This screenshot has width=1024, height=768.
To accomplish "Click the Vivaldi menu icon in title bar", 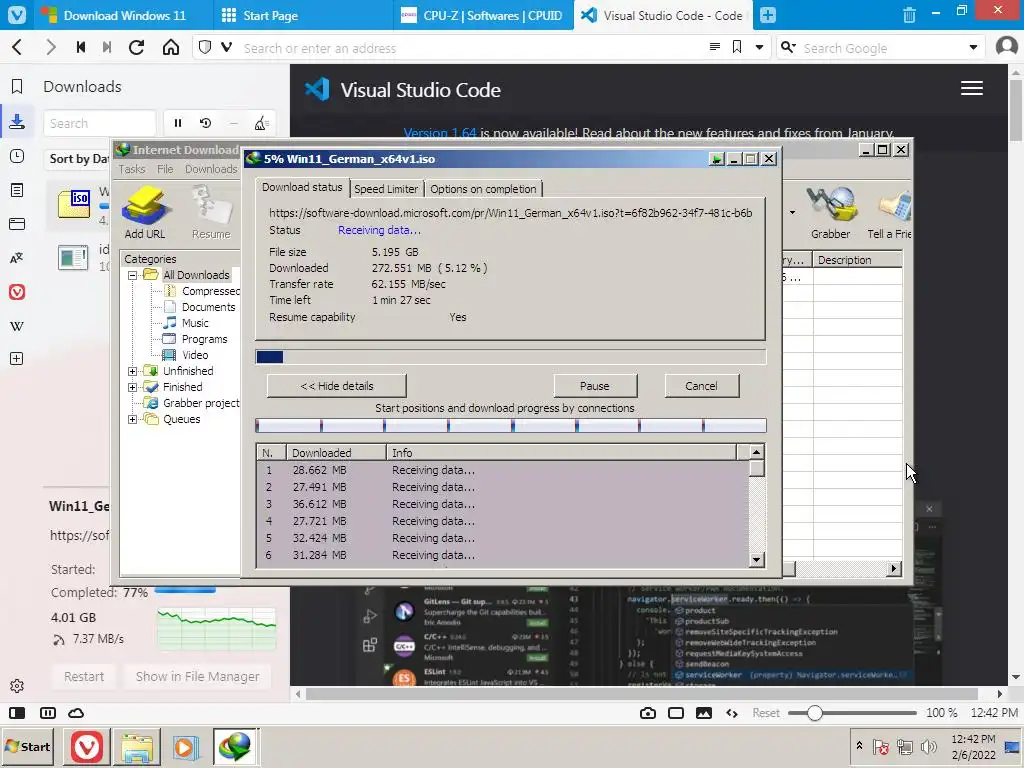I will 16,14.
